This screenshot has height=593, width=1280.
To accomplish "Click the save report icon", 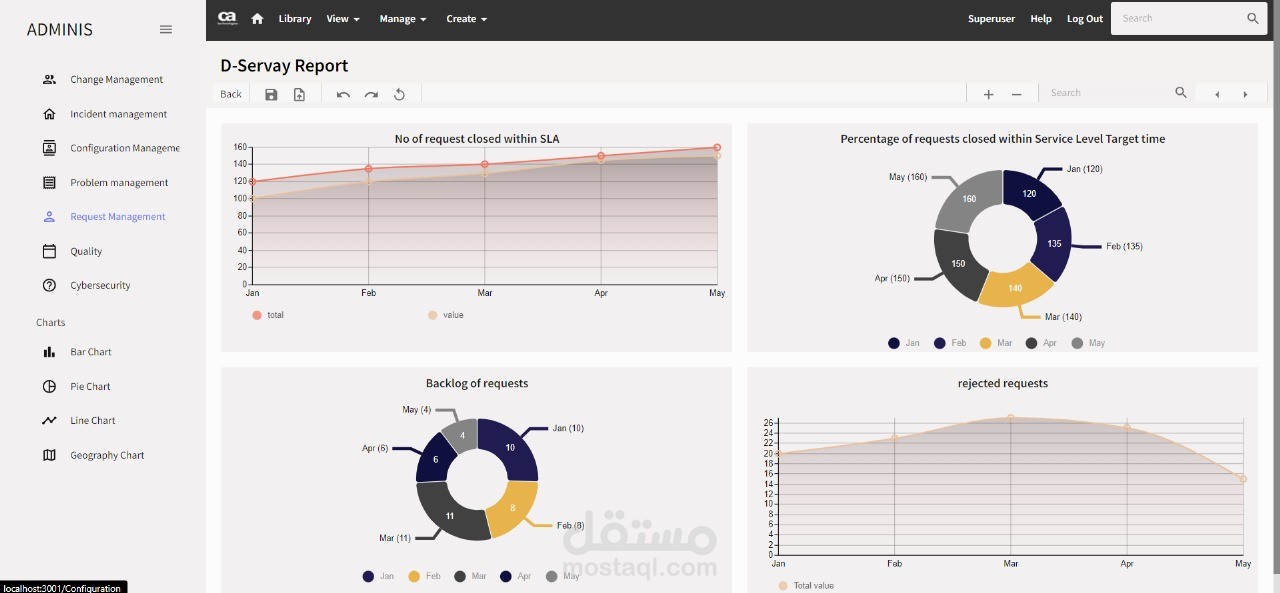I will pos(271,93).
